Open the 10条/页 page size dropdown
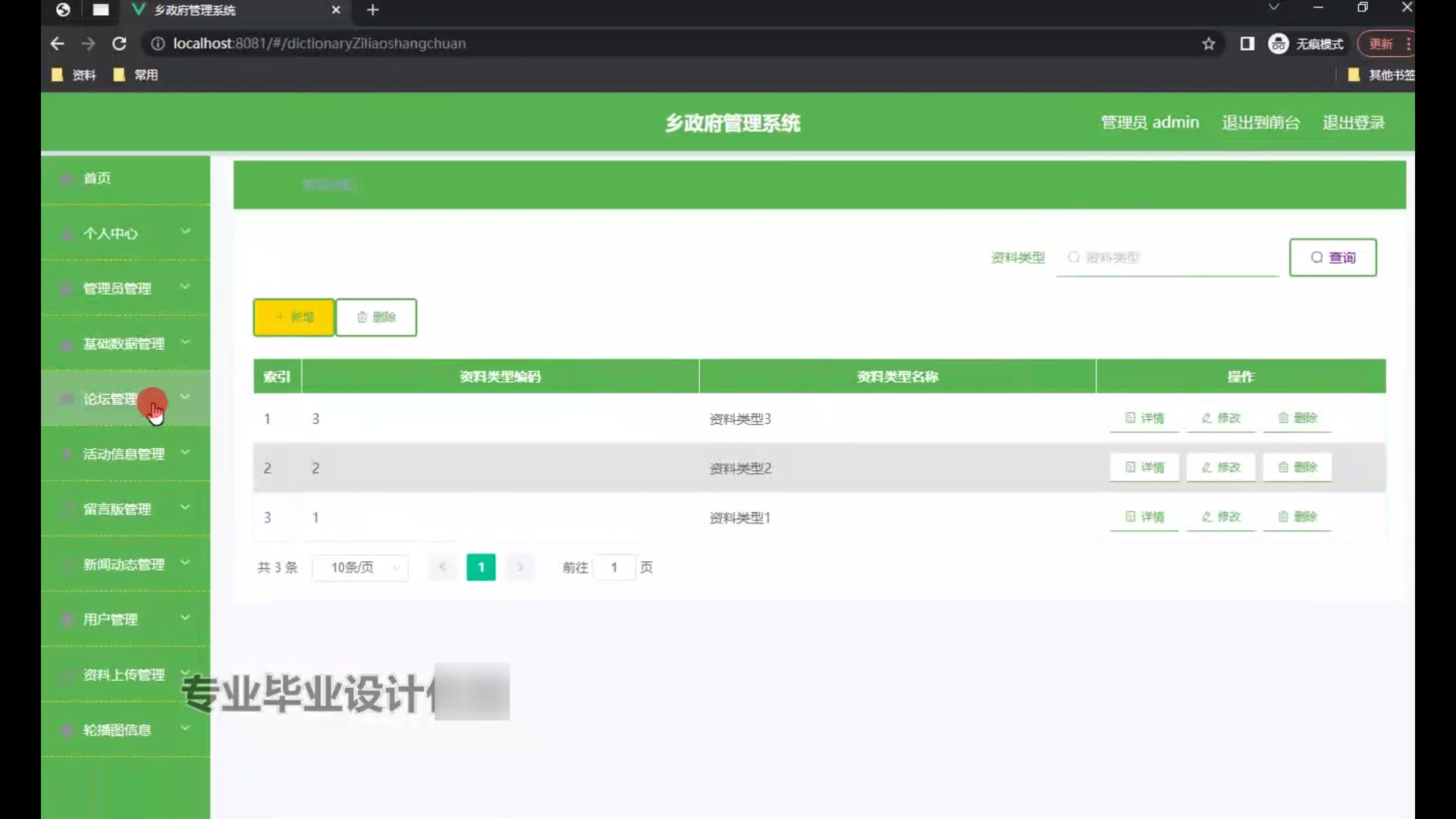Image resolution: width=1456 pixels, height=819 pixels. click(360, 567)
